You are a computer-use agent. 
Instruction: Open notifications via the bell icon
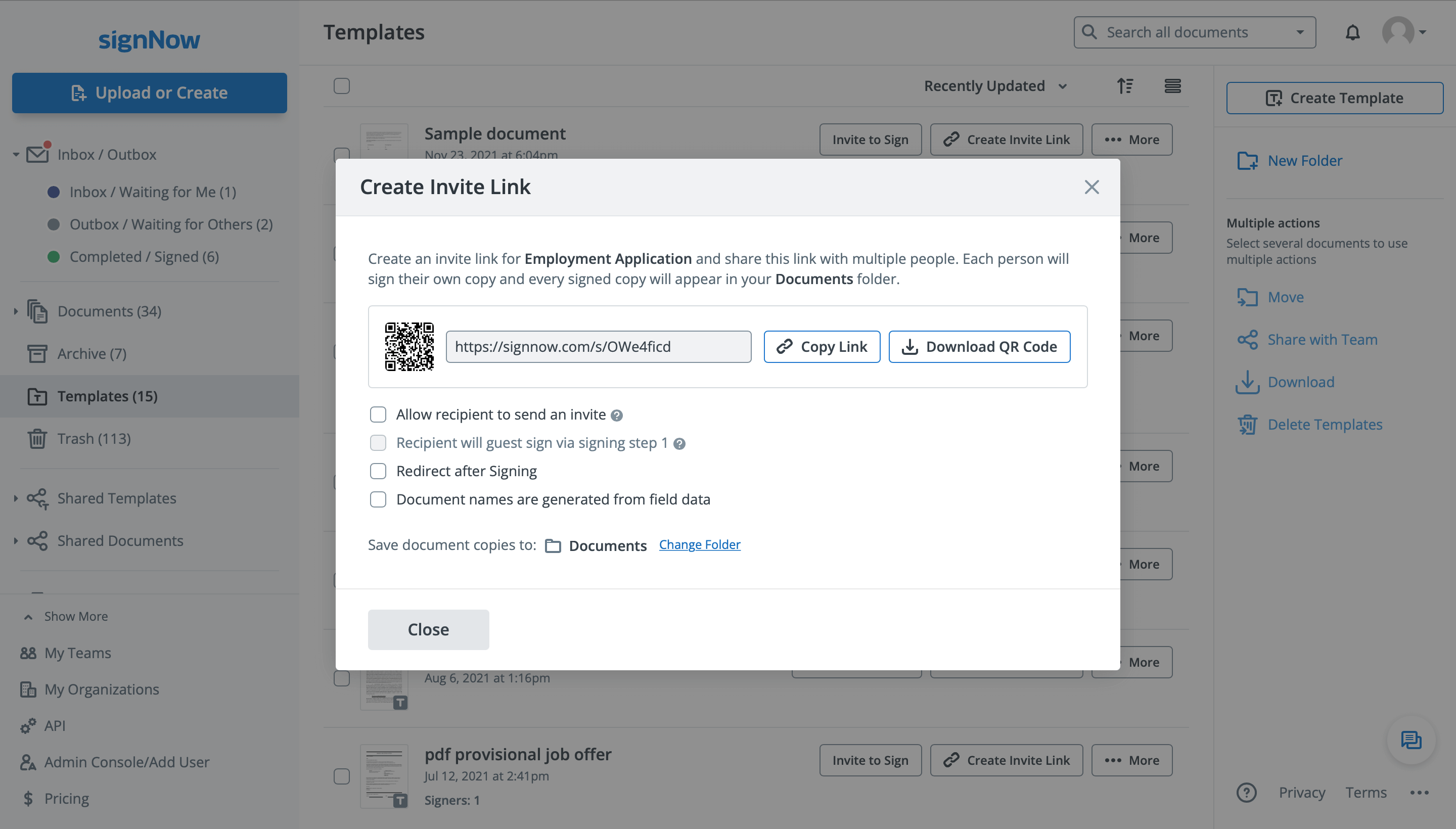point(1352,32)
